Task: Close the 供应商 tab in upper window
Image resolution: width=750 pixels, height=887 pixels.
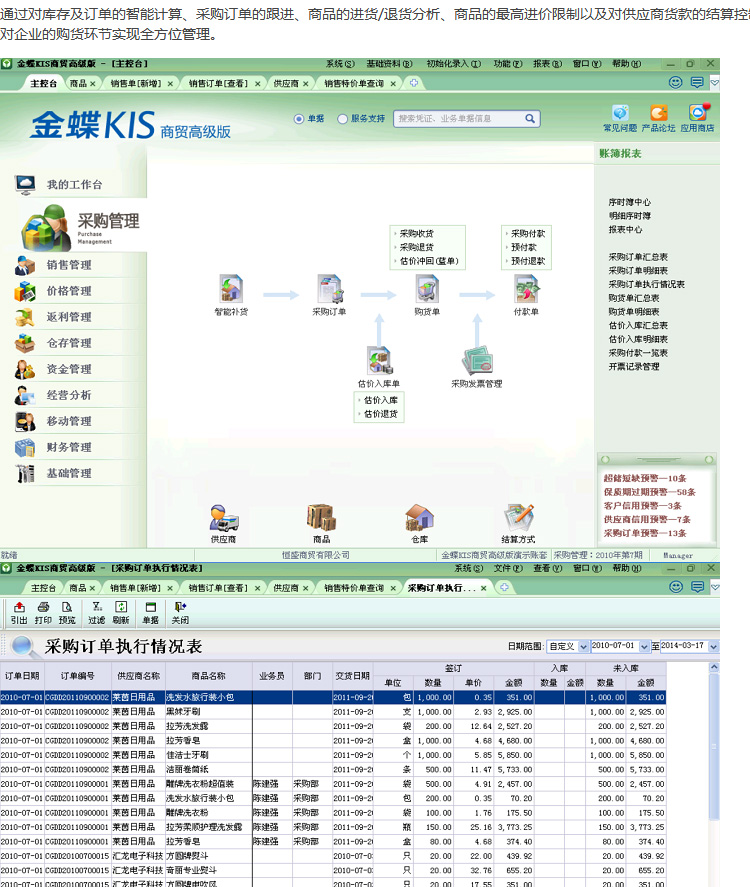Action: [x=305, y=84]
